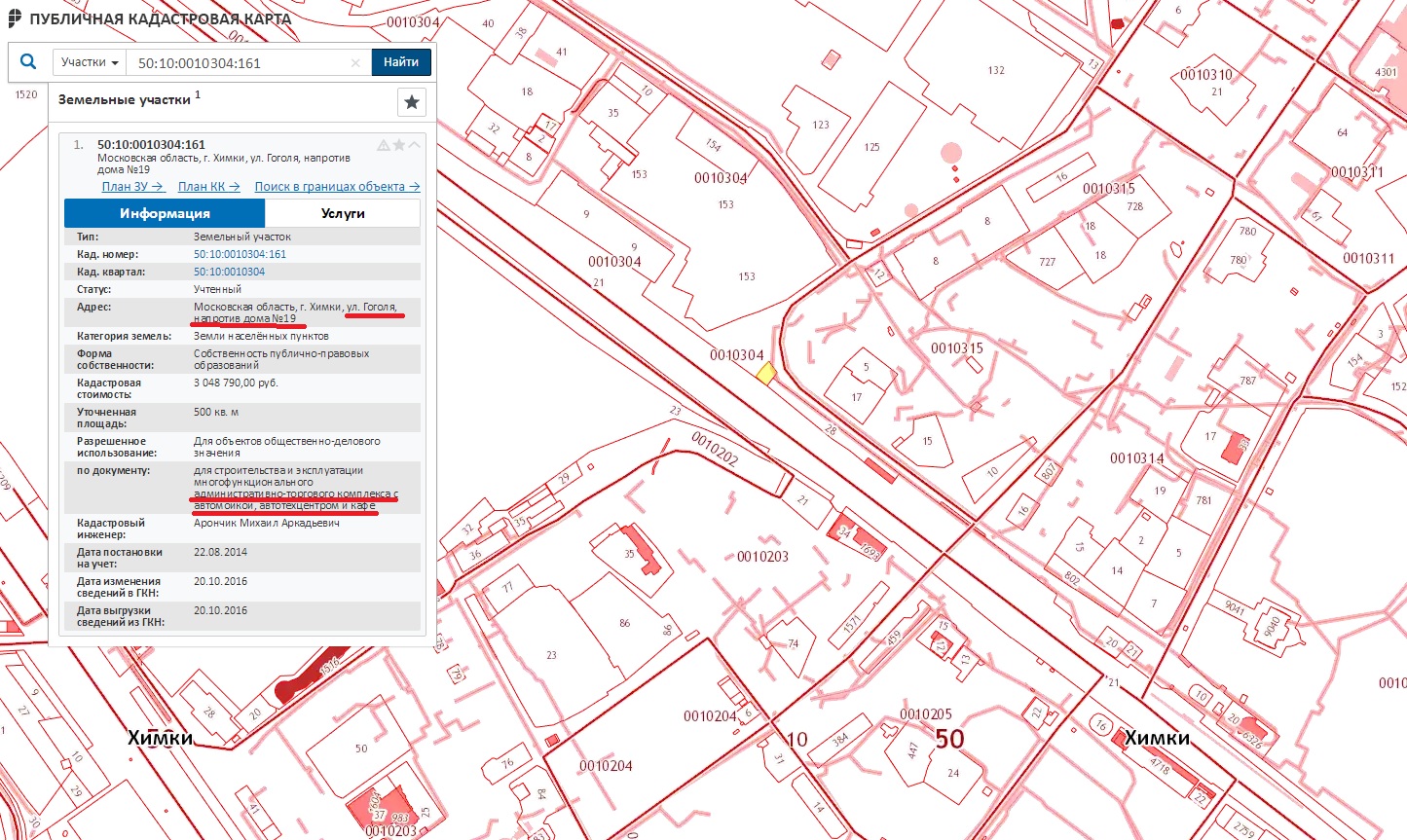Click the result title 50:10:0010304:161 heading
Screen dimensions: 1407x840
click(x=151, y=144)
